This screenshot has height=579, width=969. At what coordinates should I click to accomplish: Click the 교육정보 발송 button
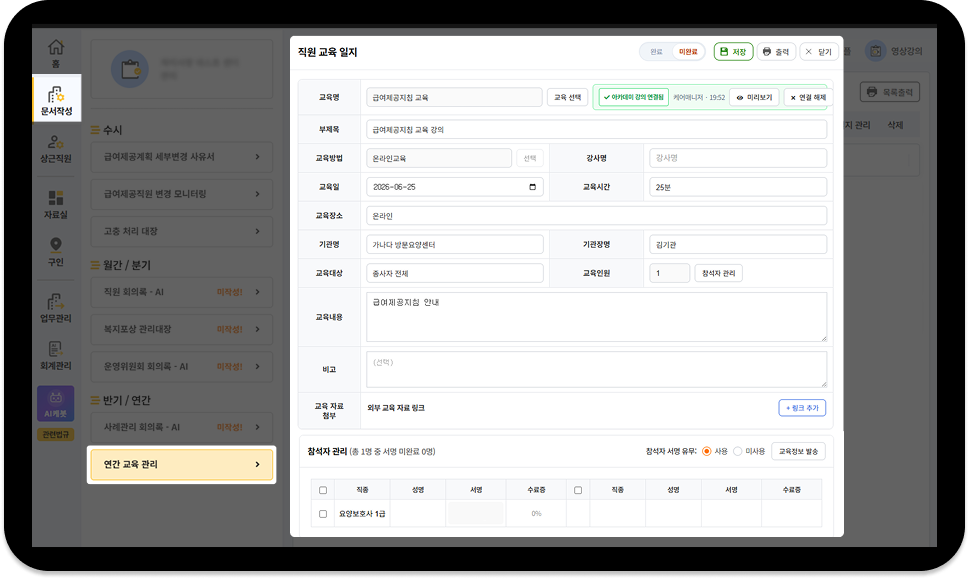798,452
